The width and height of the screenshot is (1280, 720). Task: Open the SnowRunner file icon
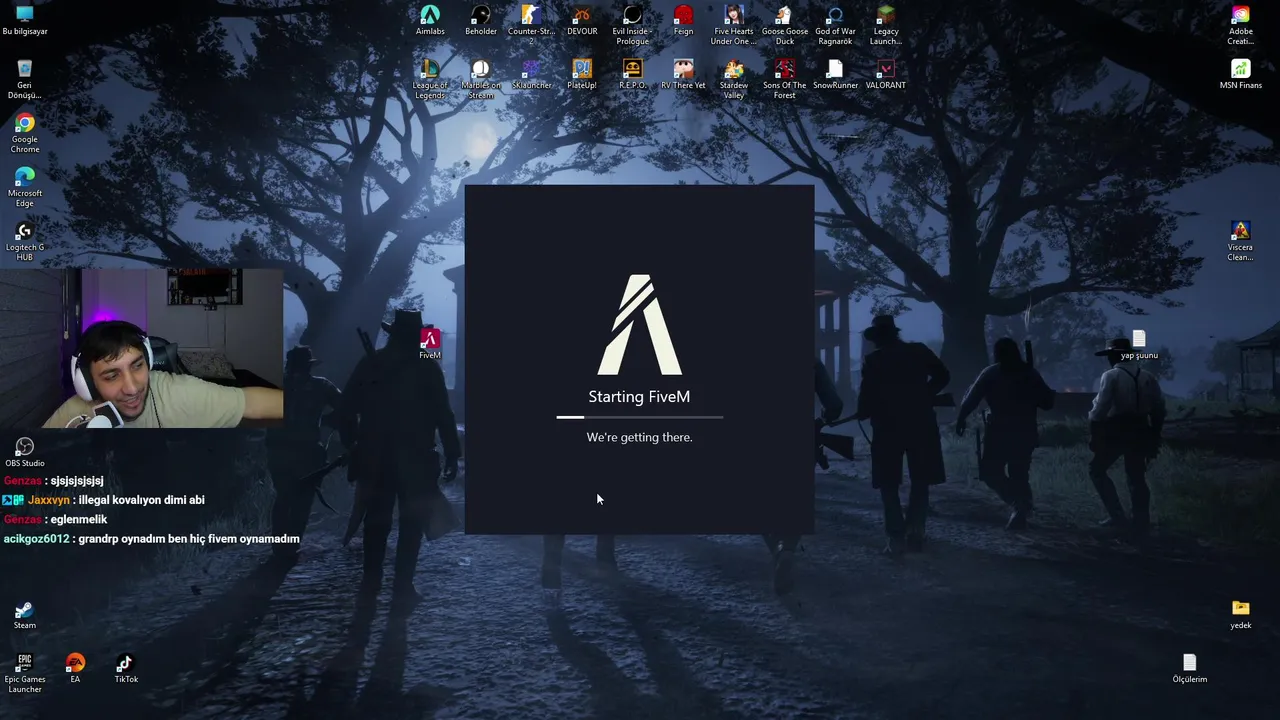pos(835,74)
